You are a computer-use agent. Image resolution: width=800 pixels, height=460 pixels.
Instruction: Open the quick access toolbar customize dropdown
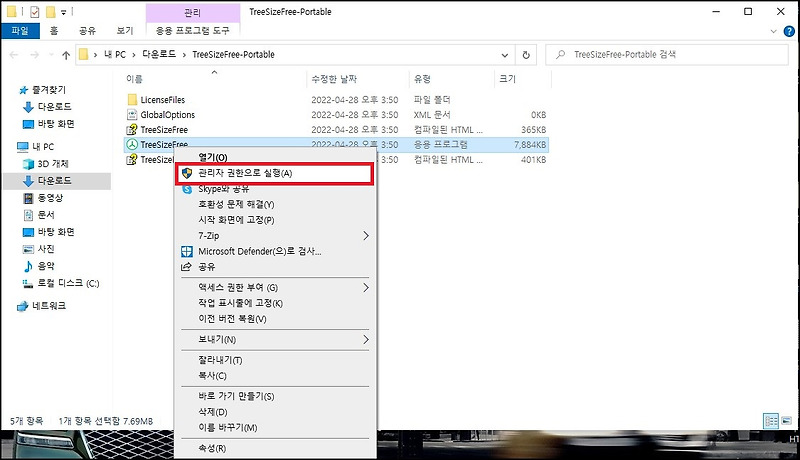(x=64, y=12)
